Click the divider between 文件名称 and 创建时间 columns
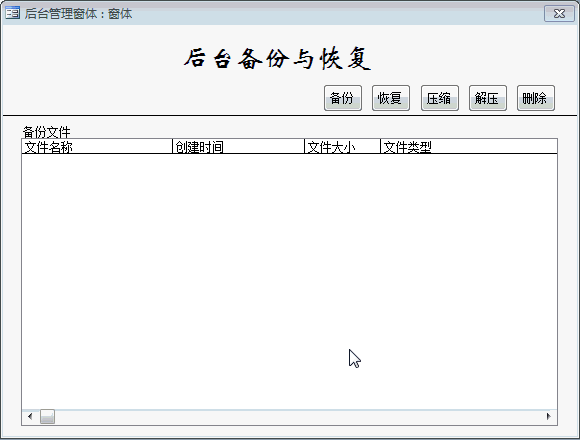This screenshot has height=440, width=580. point(172,147)
